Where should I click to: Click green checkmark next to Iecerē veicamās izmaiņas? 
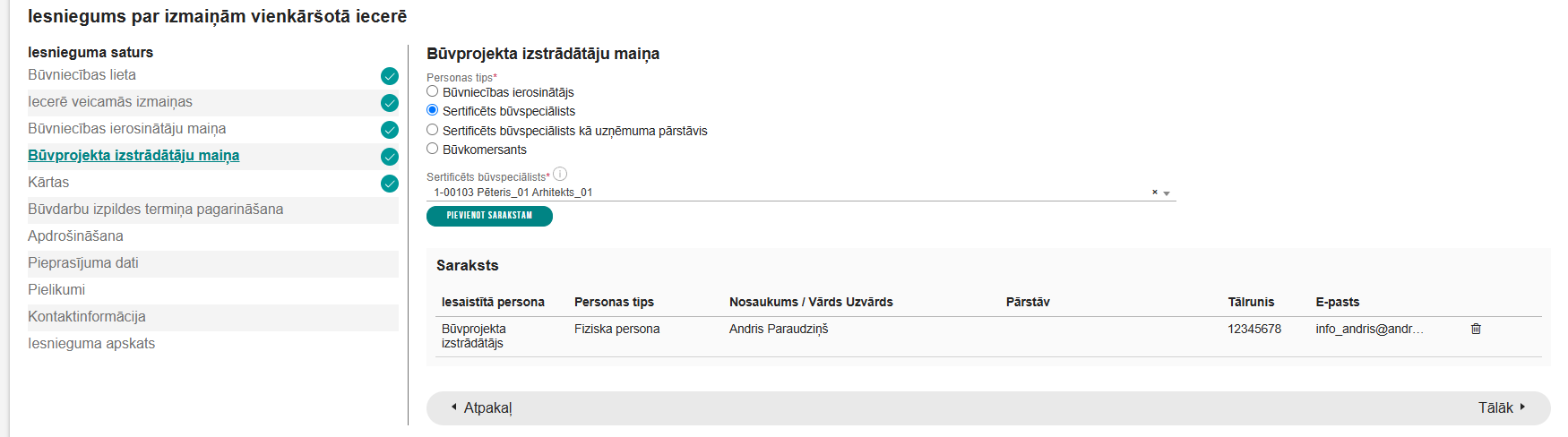coord(390,103)
